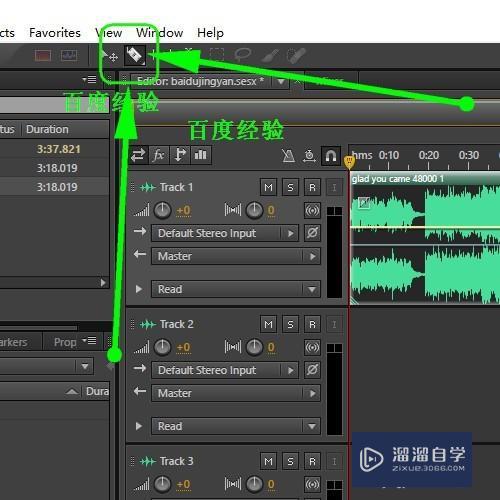Switch to Waveform view icon

point(43,55)
